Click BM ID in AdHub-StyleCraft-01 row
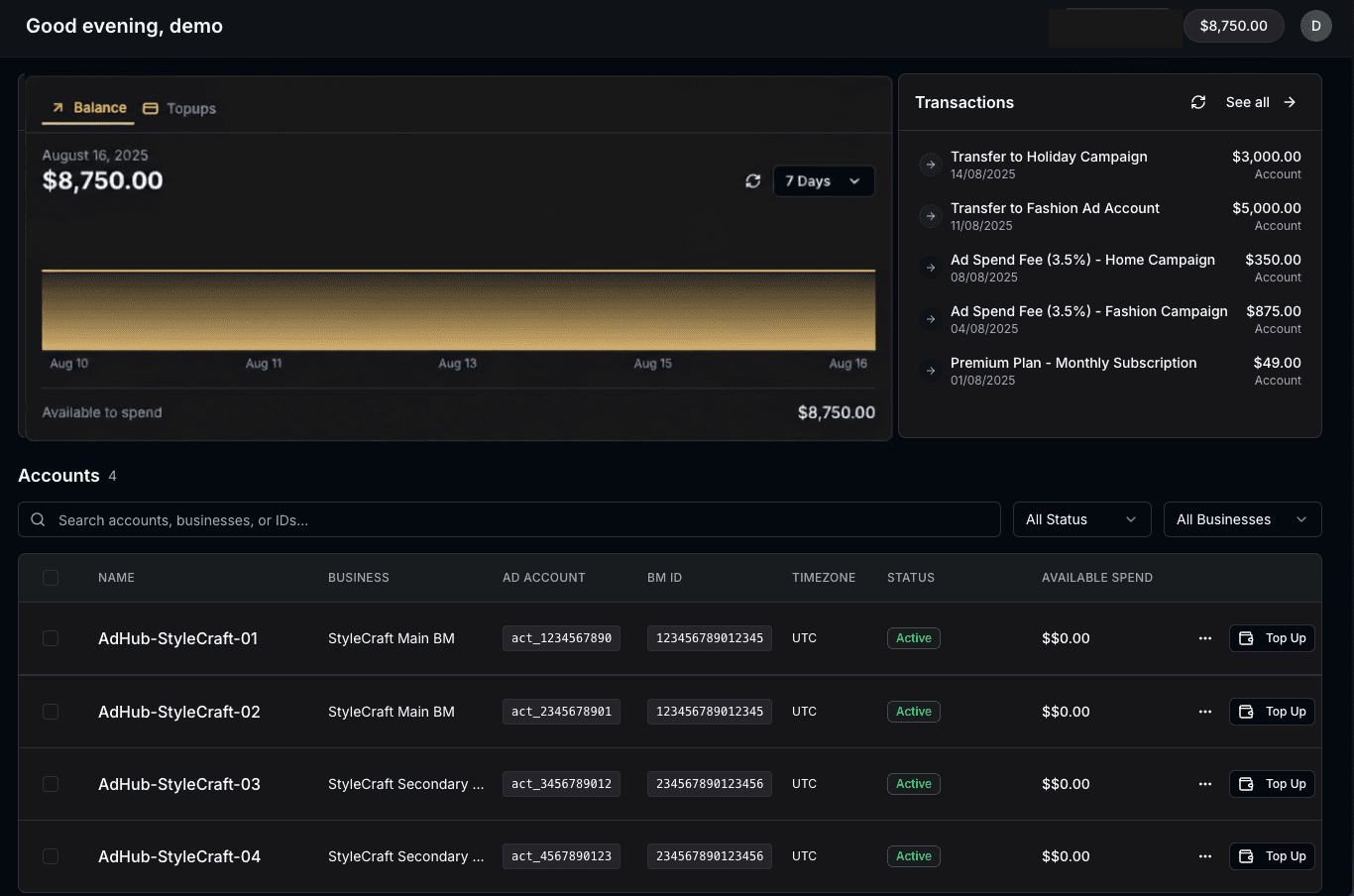Screen dimensions: 1354x896 click(710, 638)
